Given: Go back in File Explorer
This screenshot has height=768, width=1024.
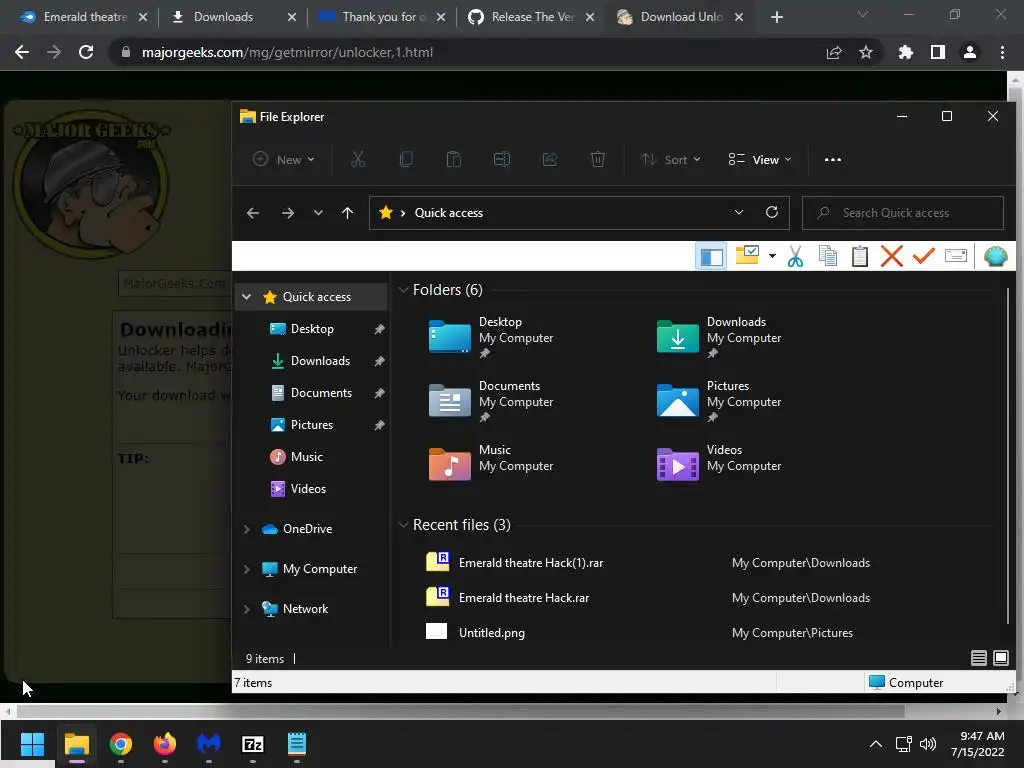Looking at the screenshot, I should [x=253, y=213].
